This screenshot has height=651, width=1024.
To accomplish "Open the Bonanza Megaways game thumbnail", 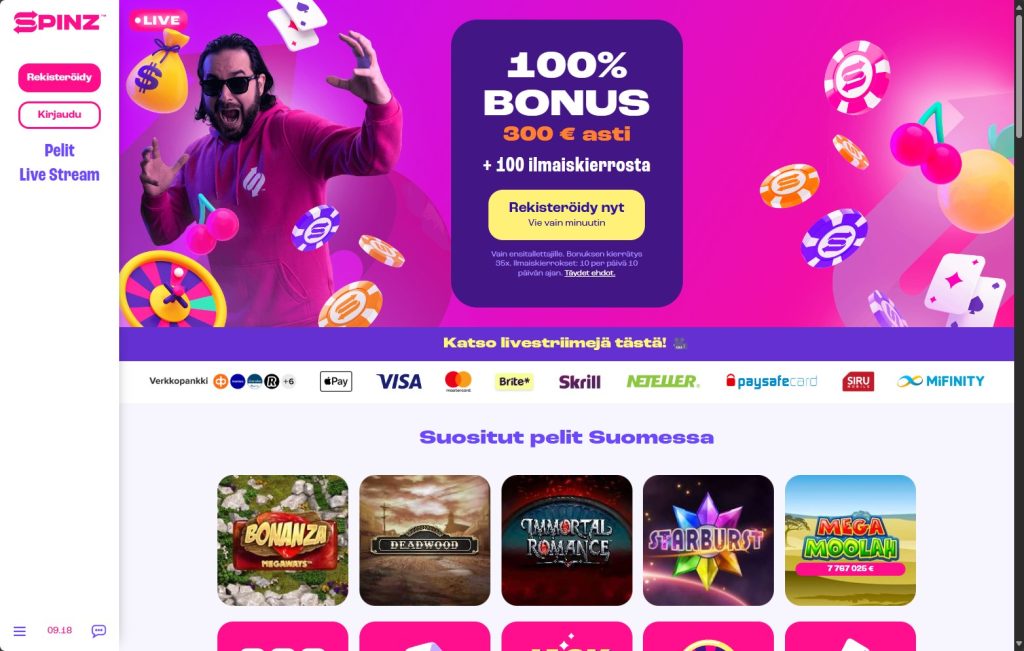I will click(x=283, y=540).
